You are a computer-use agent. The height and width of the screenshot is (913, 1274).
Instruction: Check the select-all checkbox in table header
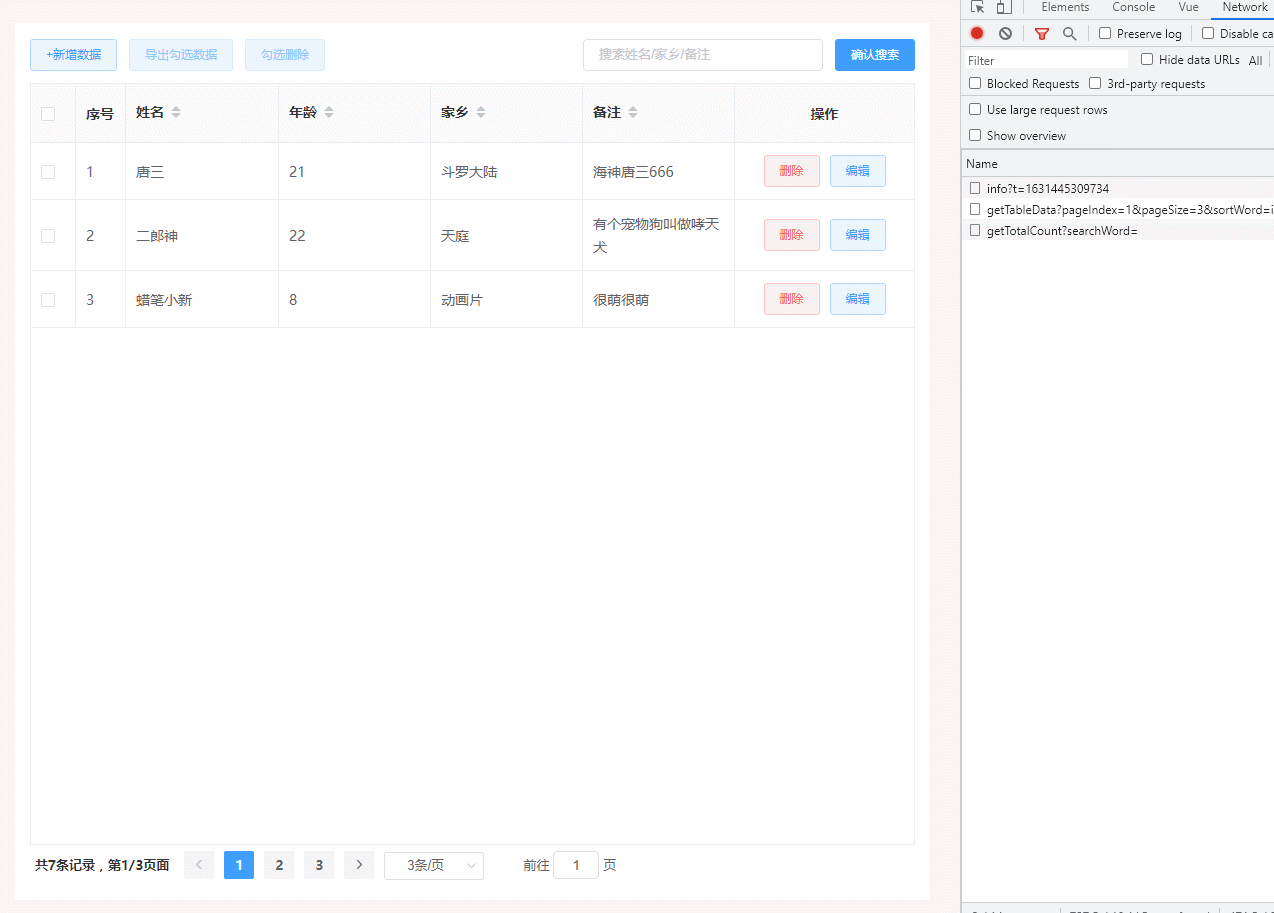[x=48, y=113]
